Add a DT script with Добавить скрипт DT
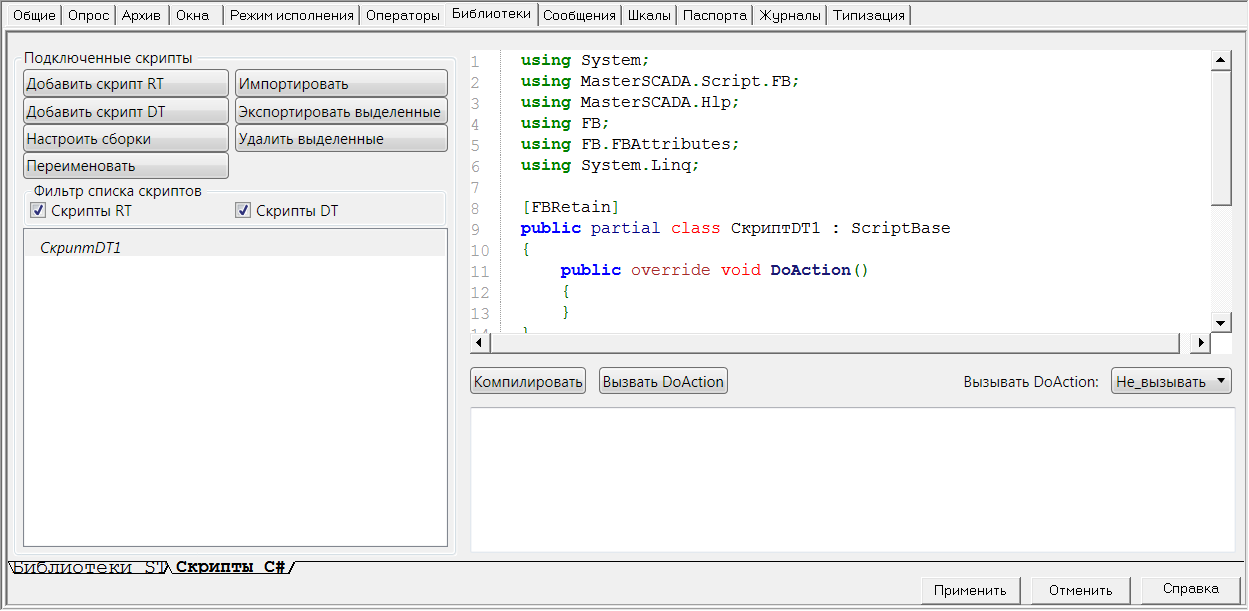The height and width of the screenshot is (611, 1249). click(126, 111)
